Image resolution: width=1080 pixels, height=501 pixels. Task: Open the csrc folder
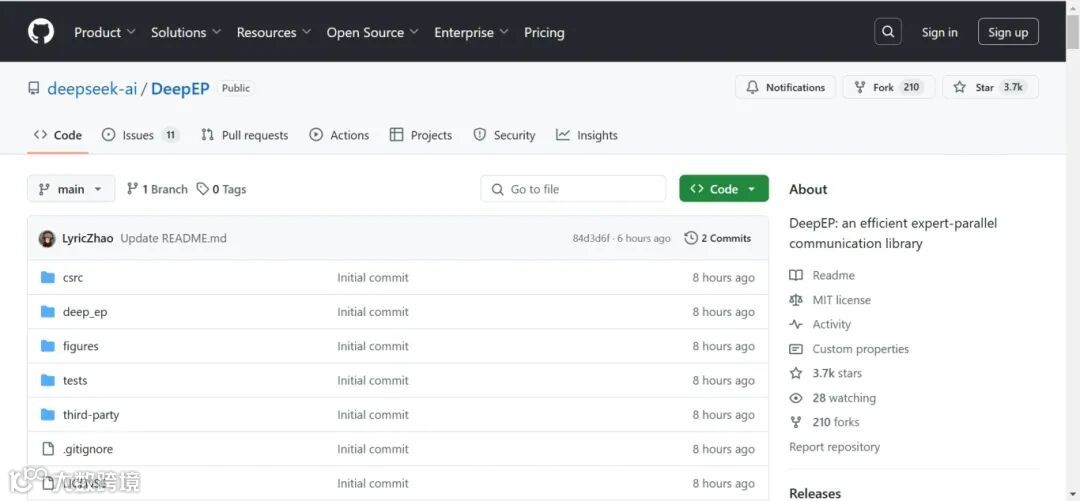(x=73, y=278)
